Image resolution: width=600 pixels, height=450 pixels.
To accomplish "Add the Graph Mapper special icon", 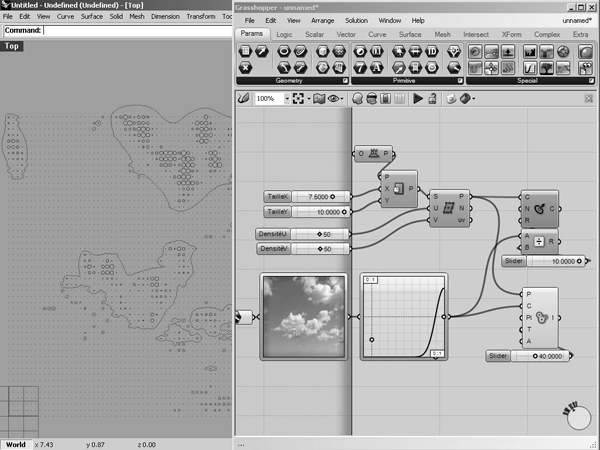I will [x=530, y=68].
